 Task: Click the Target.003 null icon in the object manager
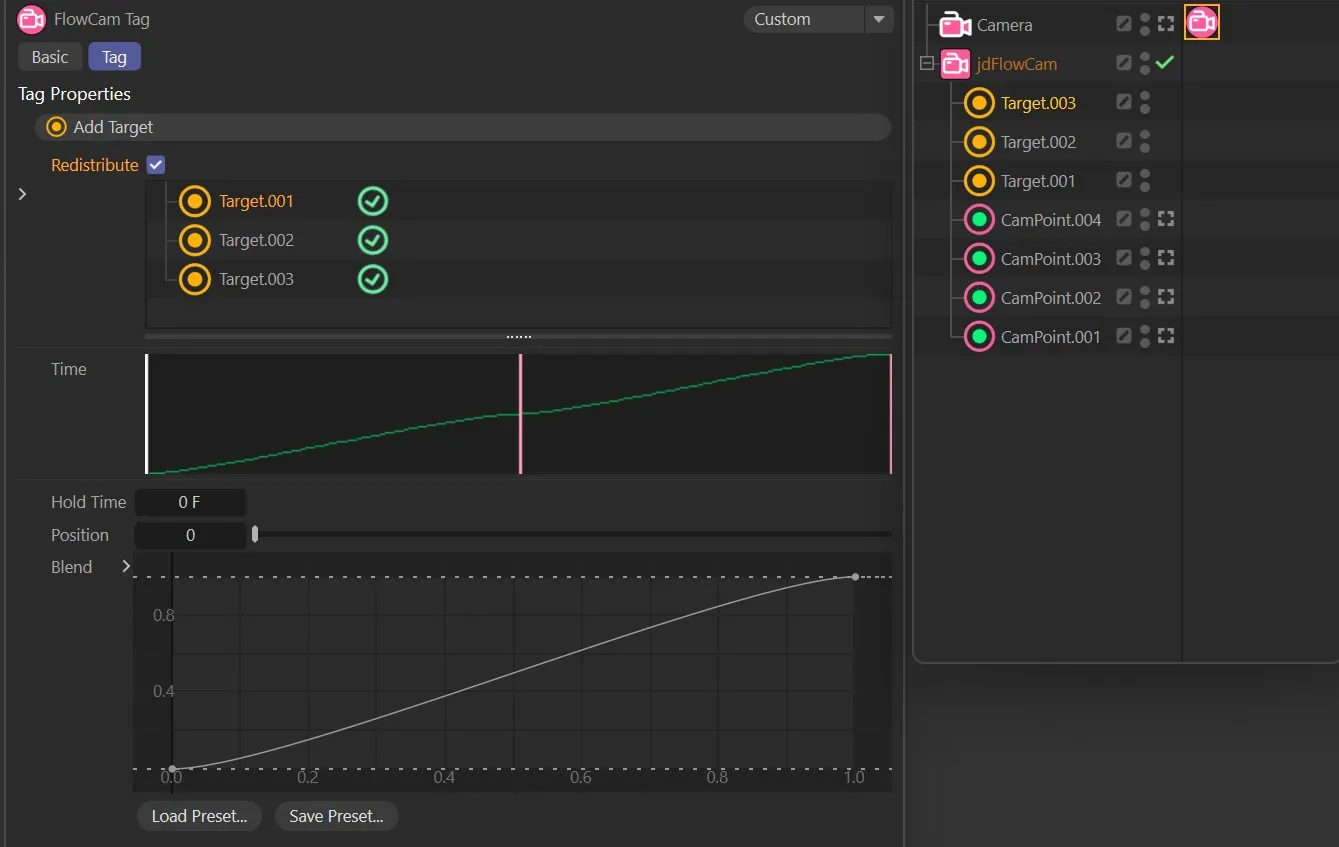(978, 102)
